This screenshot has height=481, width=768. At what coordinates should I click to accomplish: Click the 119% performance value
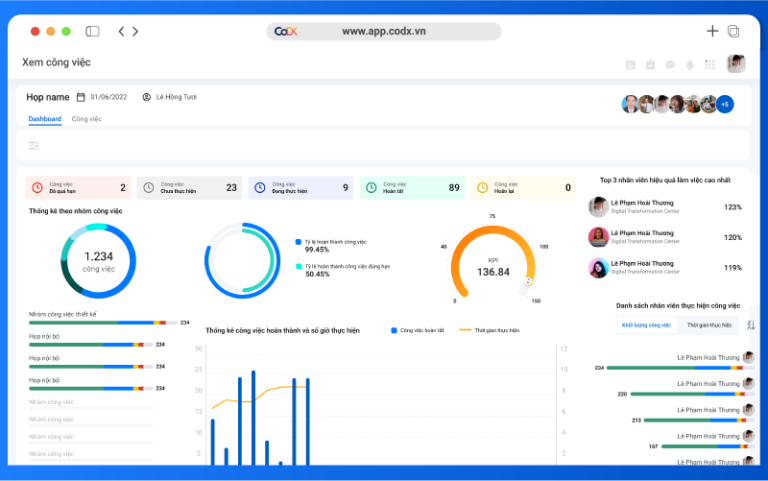pyautogui.click(x=733, y=268)
